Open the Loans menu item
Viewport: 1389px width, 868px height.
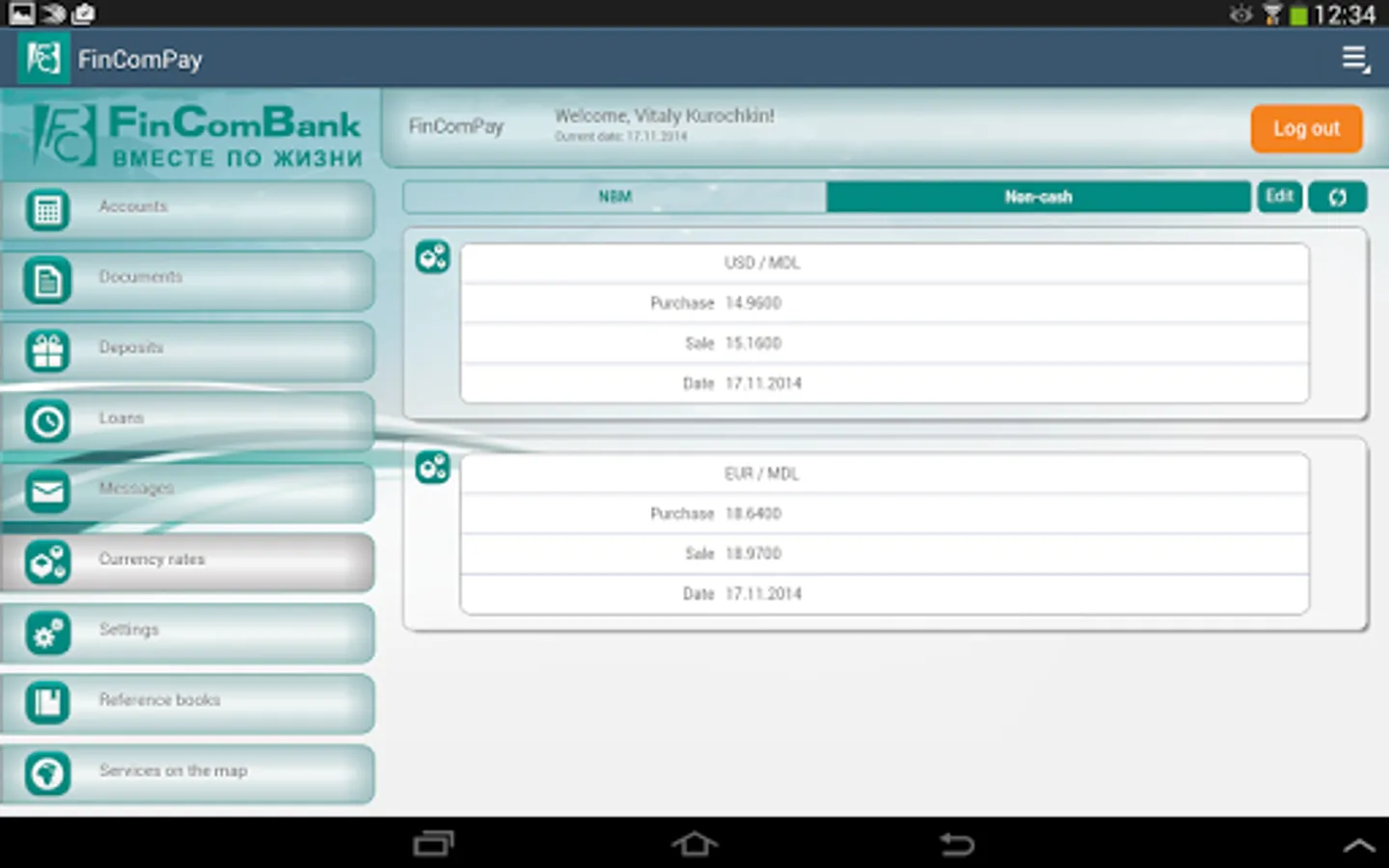coord(188,421)
